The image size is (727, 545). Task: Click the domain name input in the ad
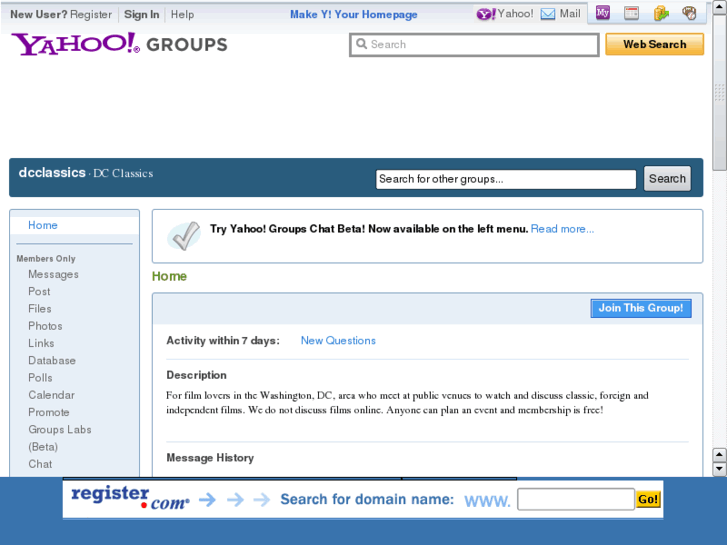[576, 499]
